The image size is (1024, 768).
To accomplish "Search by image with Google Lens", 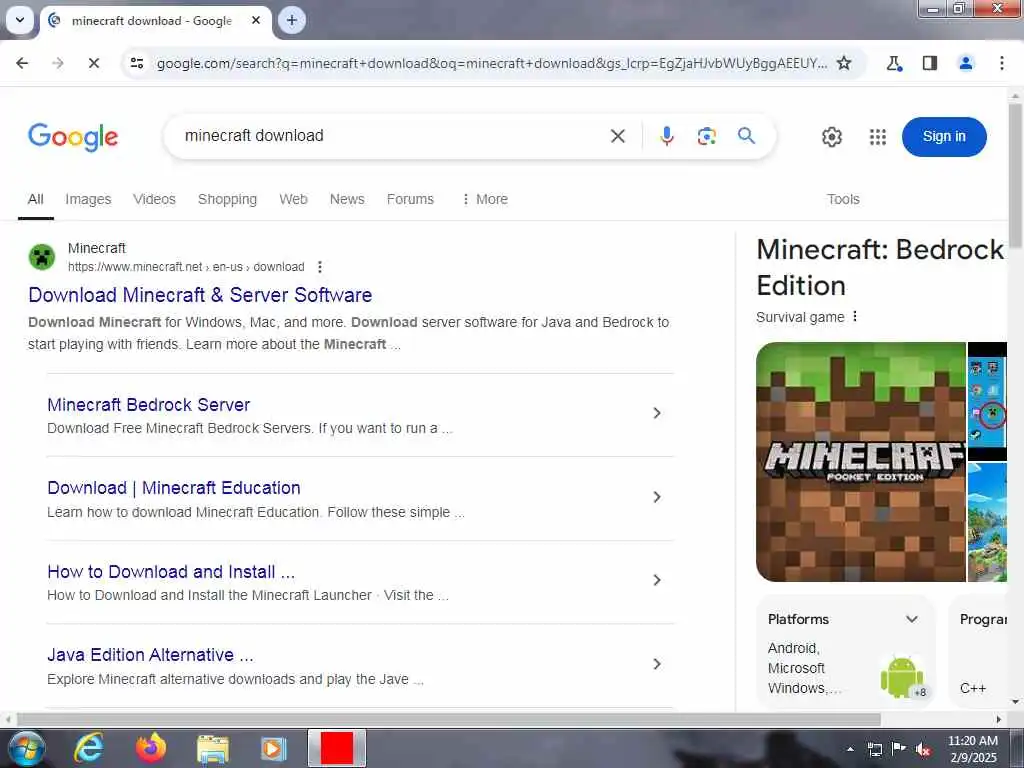I will click(707, 136).
